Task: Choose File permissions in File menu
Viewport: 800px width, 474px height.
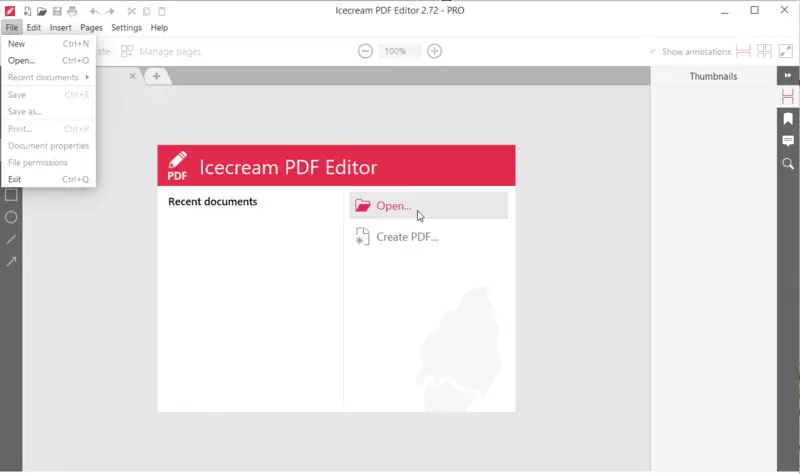Action: 48,162
